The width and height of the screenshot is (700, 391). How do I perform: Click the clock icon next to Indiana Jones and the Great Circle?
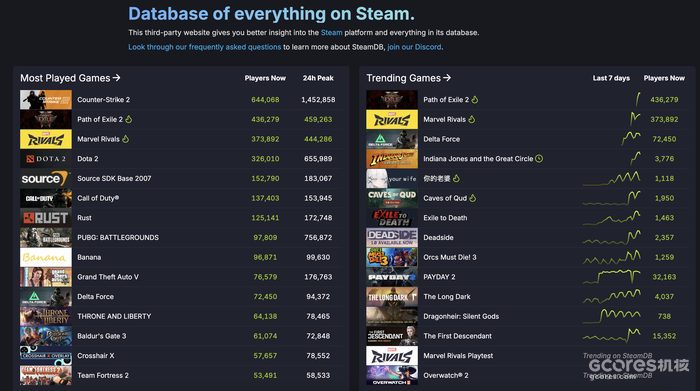539,158
